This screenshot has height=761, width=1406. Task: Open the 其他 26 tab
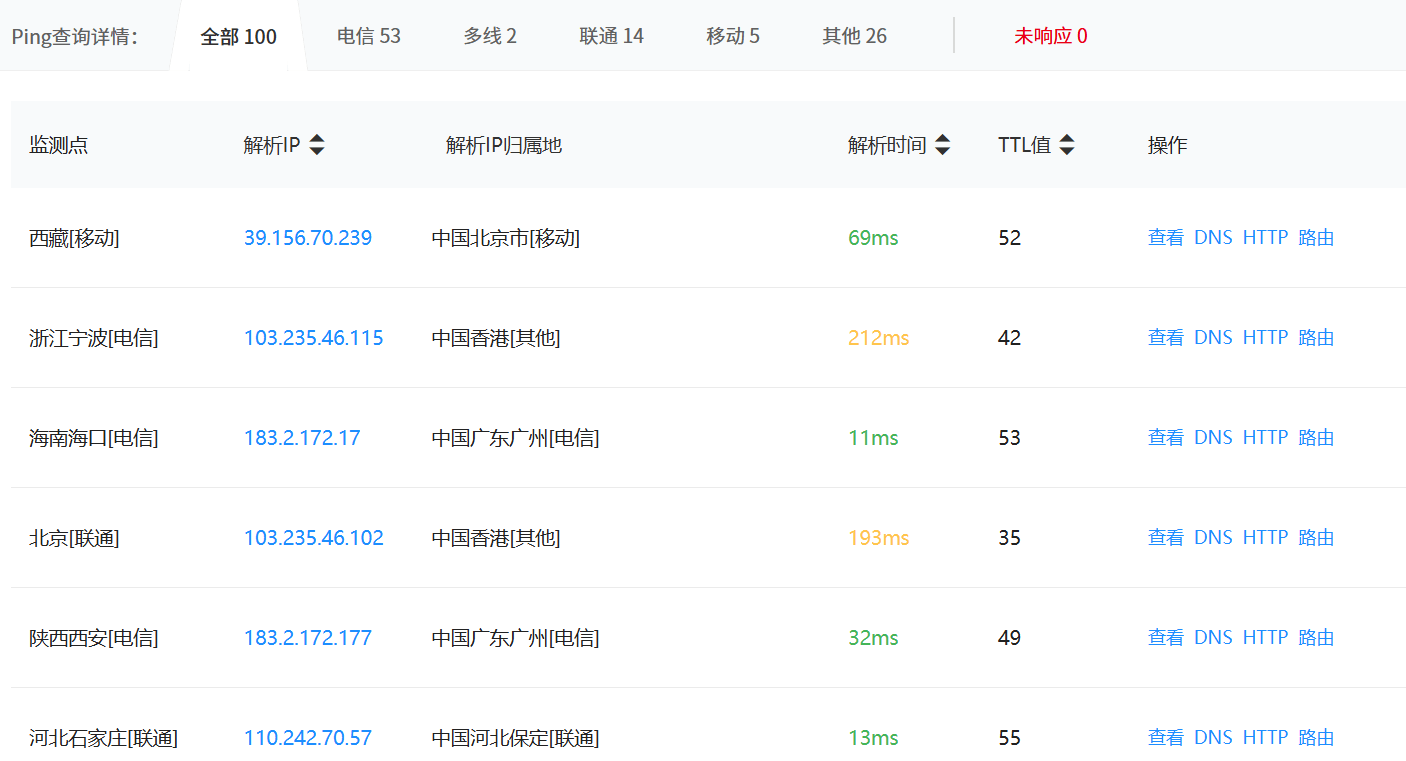coord(855,36)
